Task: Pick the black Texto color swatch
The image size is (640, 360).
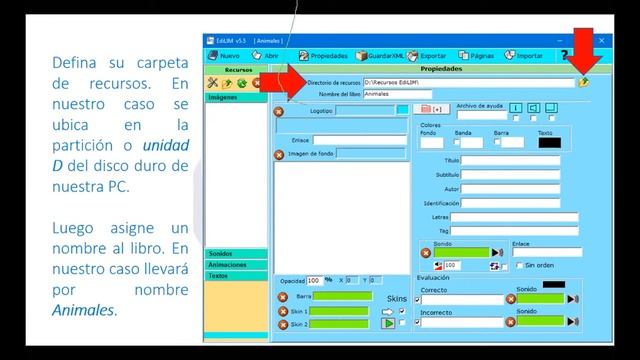Action: 549,142
